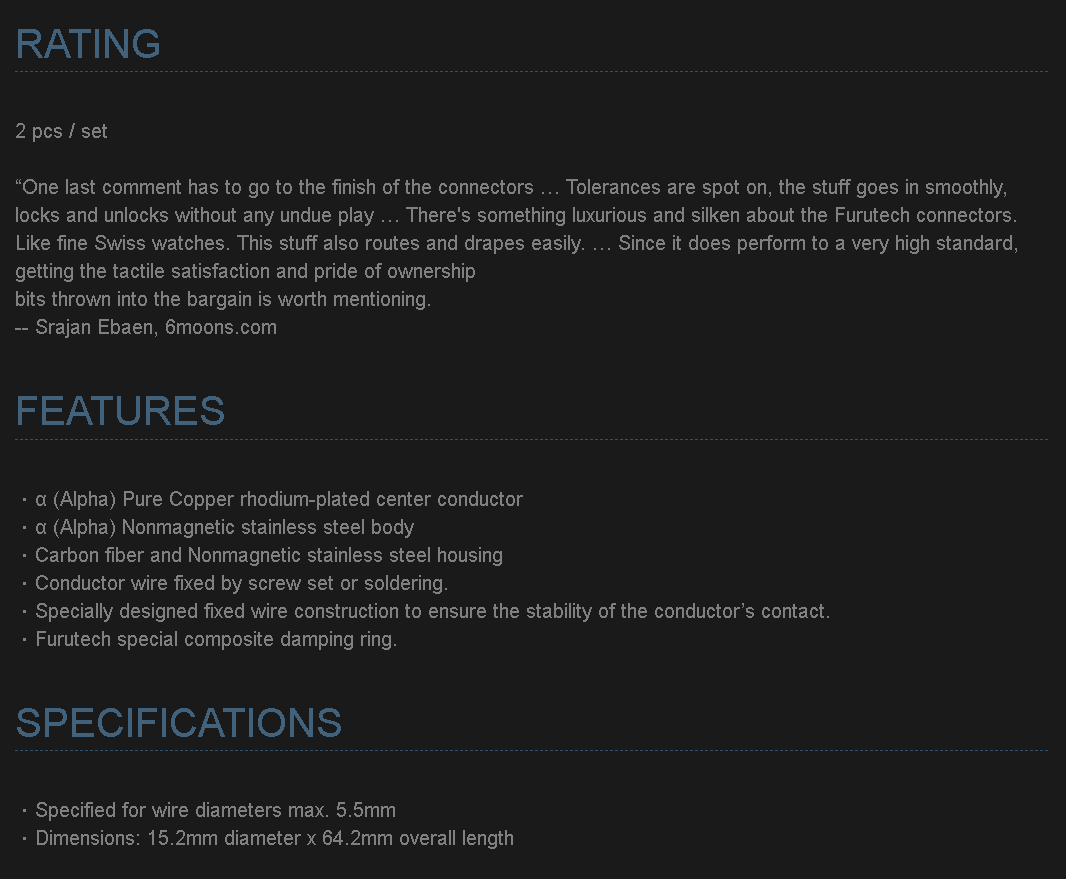Click the reviewer name "Srajan Ebaen"
1066x879 pixels.
click(x=95, y=327)
